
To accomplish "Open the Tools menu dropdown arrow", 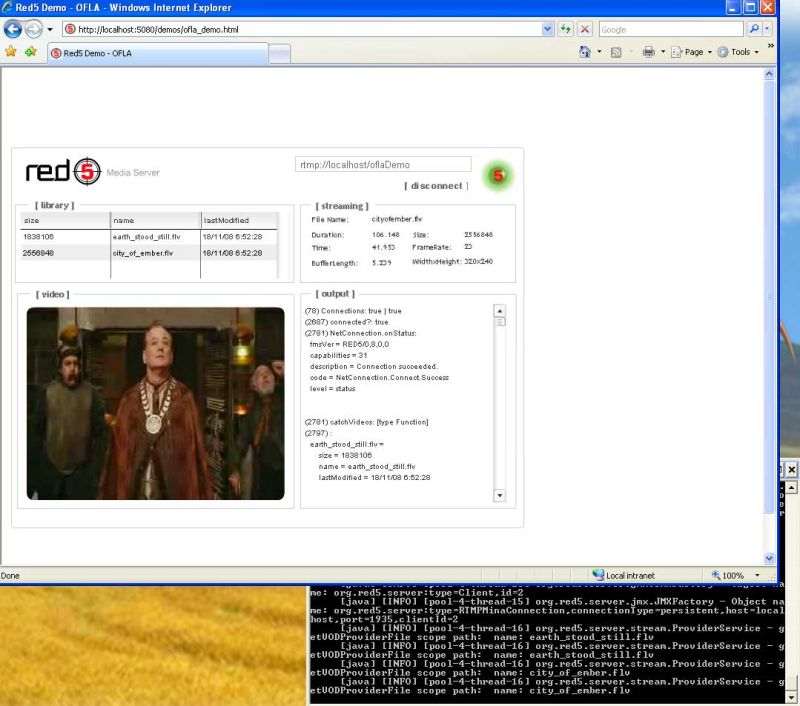I will pos(757,52).
